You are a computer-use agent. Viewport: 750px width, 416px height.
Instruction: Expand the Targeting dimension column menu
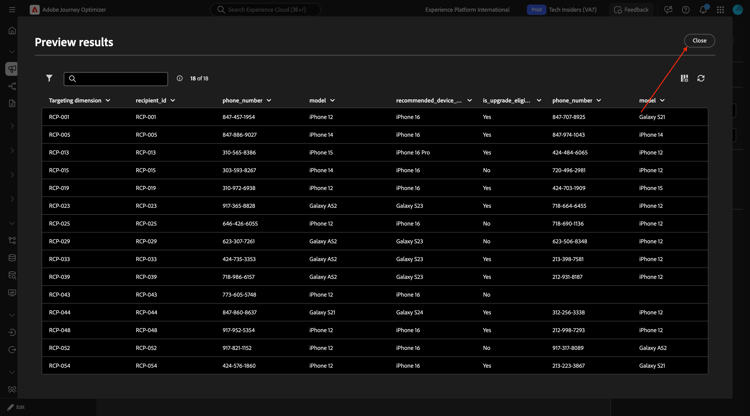coord(108,100)
